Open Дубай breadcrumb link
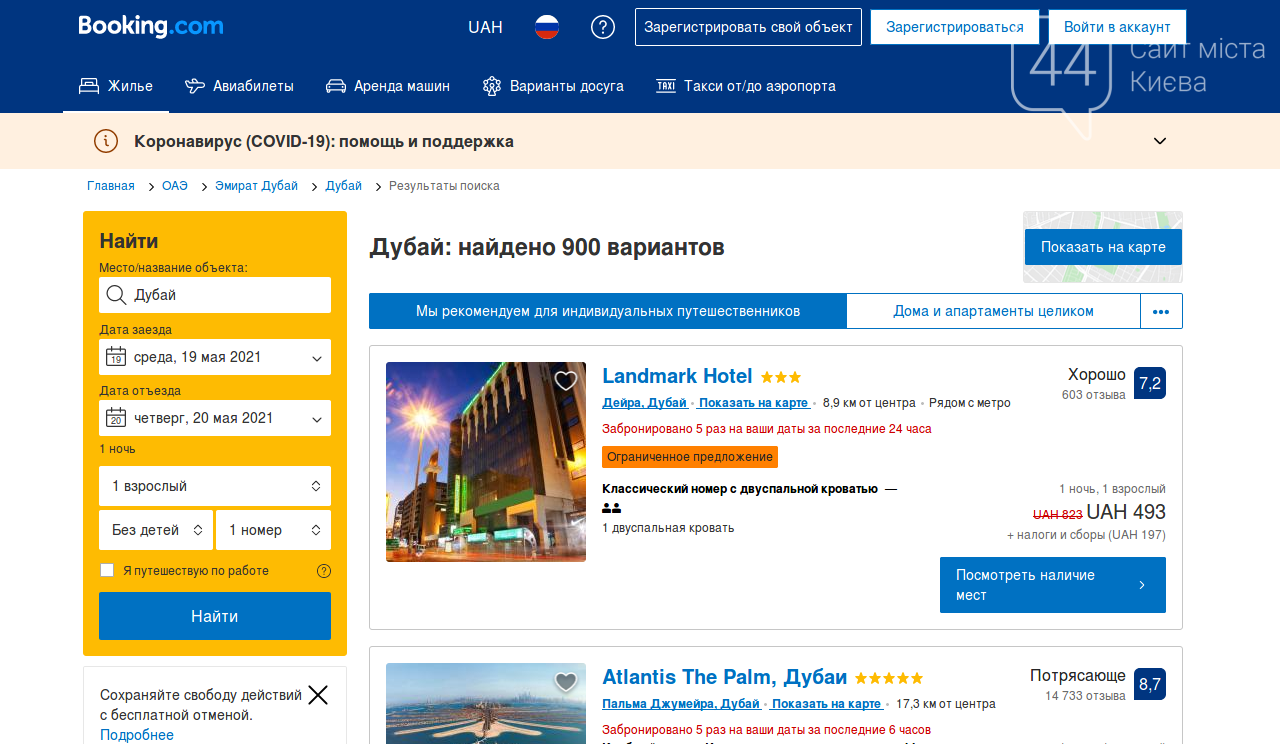The width and height of the screenshot is (1280, 744). [344, 186]
